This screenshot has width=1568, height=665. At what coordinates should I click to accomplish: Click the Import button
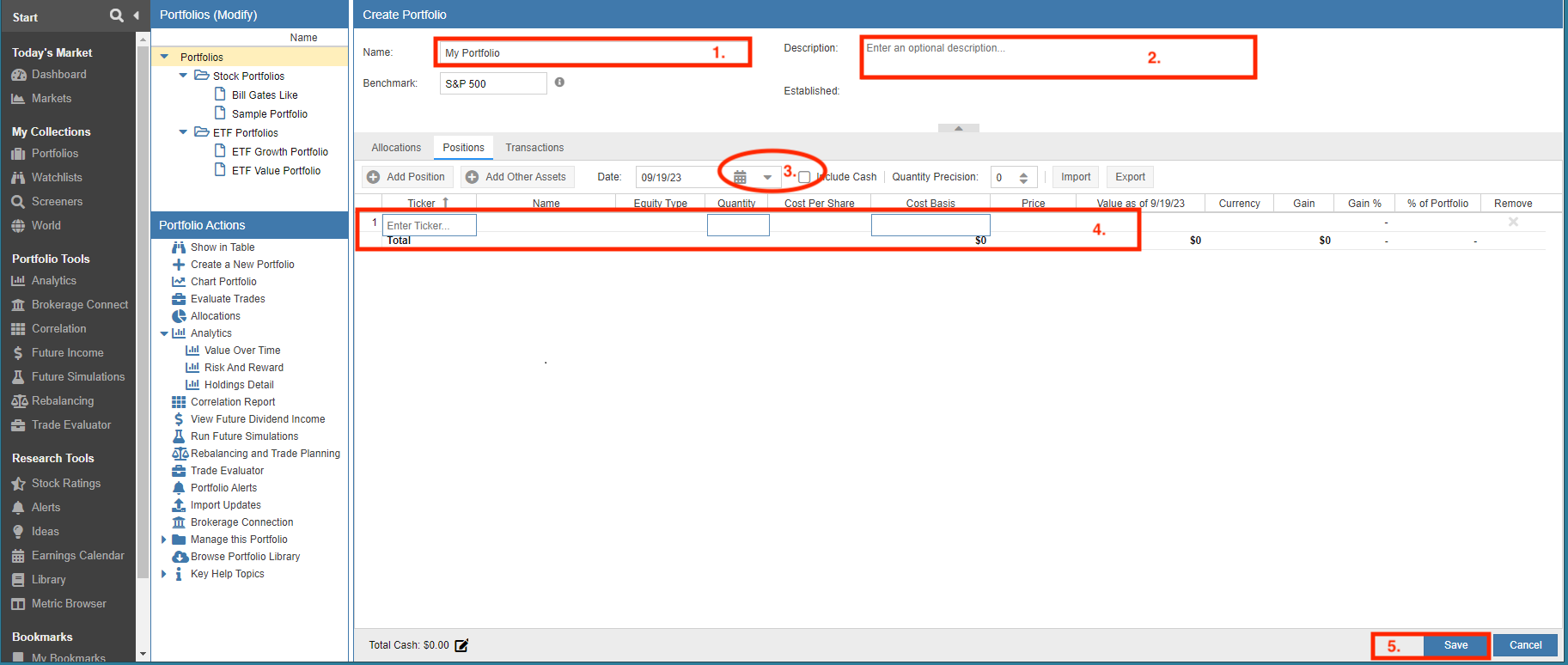pos(1076,177)
